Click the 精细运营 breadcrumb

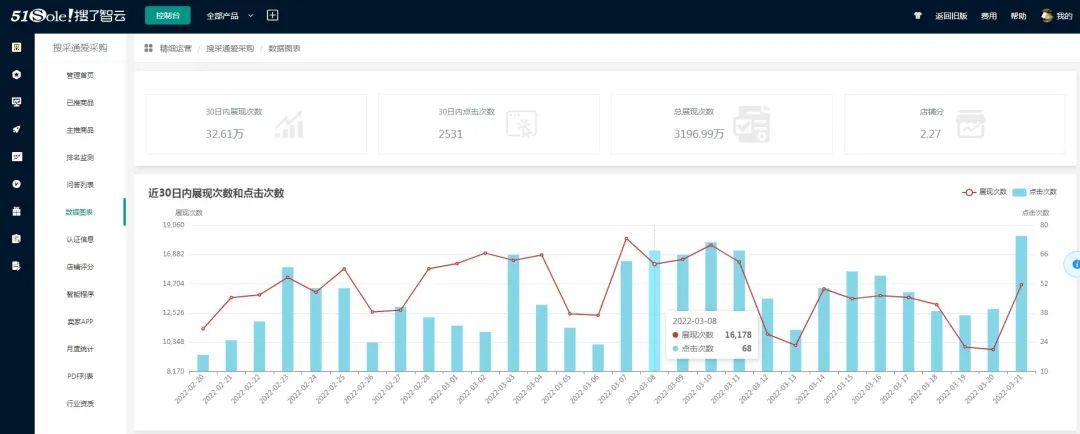coord(176,48)
